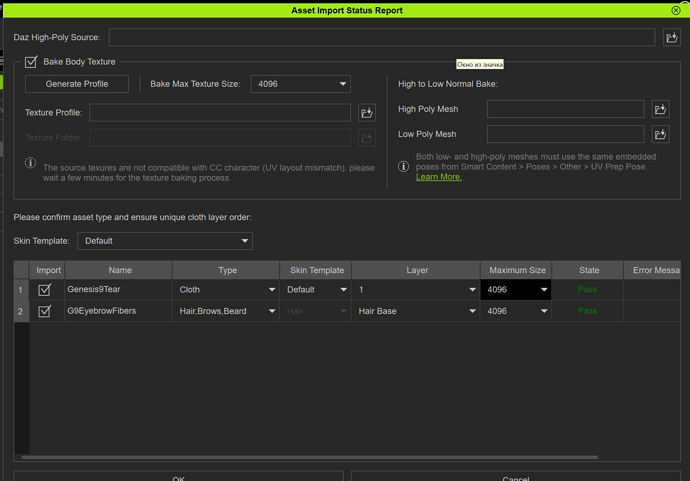
Task: Close the Asset Import Status Report dialog
Action: click(x=676, y=10)
